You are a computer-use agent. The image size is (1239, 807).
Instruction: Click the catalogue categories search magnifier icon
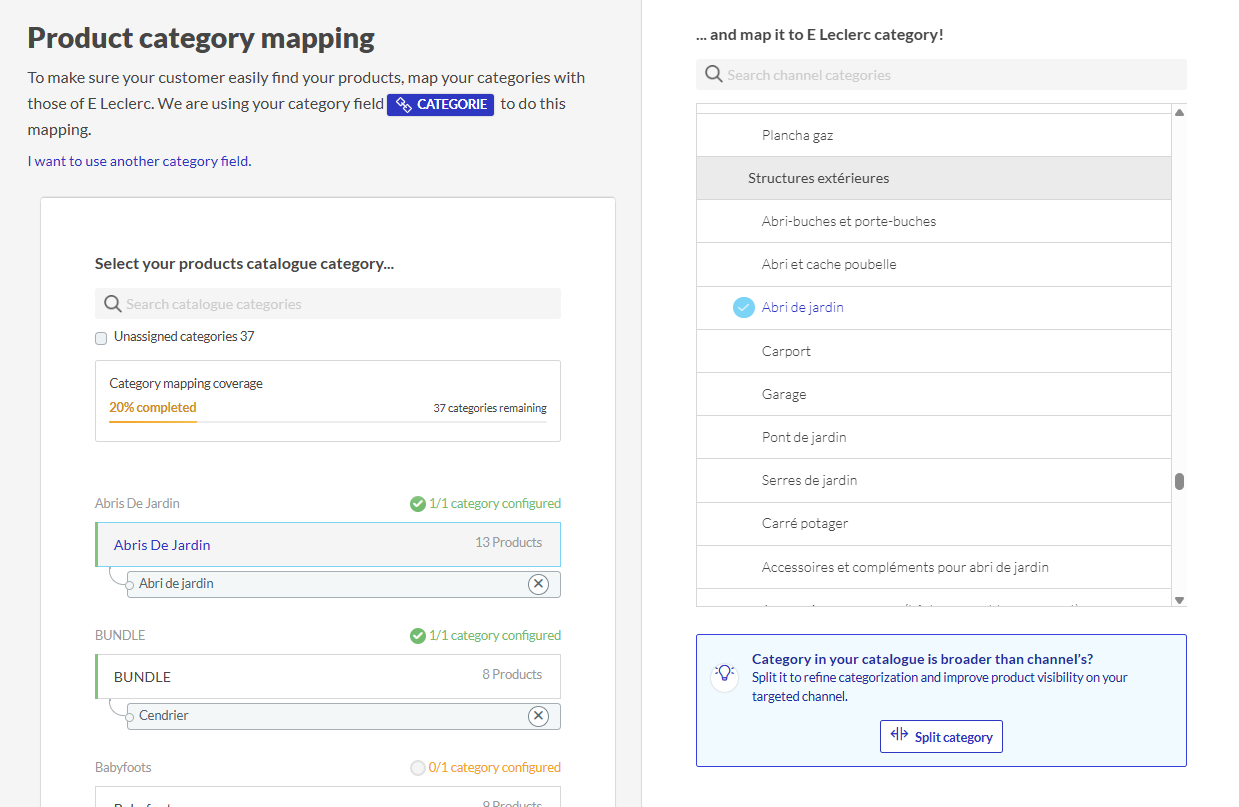click(113, 304)
